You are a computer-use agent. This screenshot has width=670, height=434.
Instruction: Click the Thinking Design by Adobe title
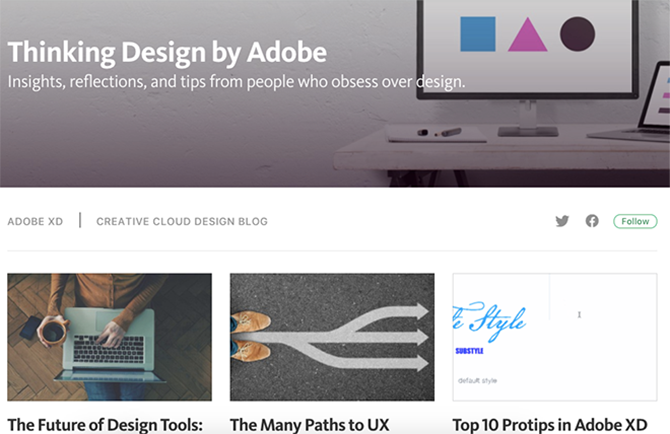pyautogui.click(x=167, y=53)
